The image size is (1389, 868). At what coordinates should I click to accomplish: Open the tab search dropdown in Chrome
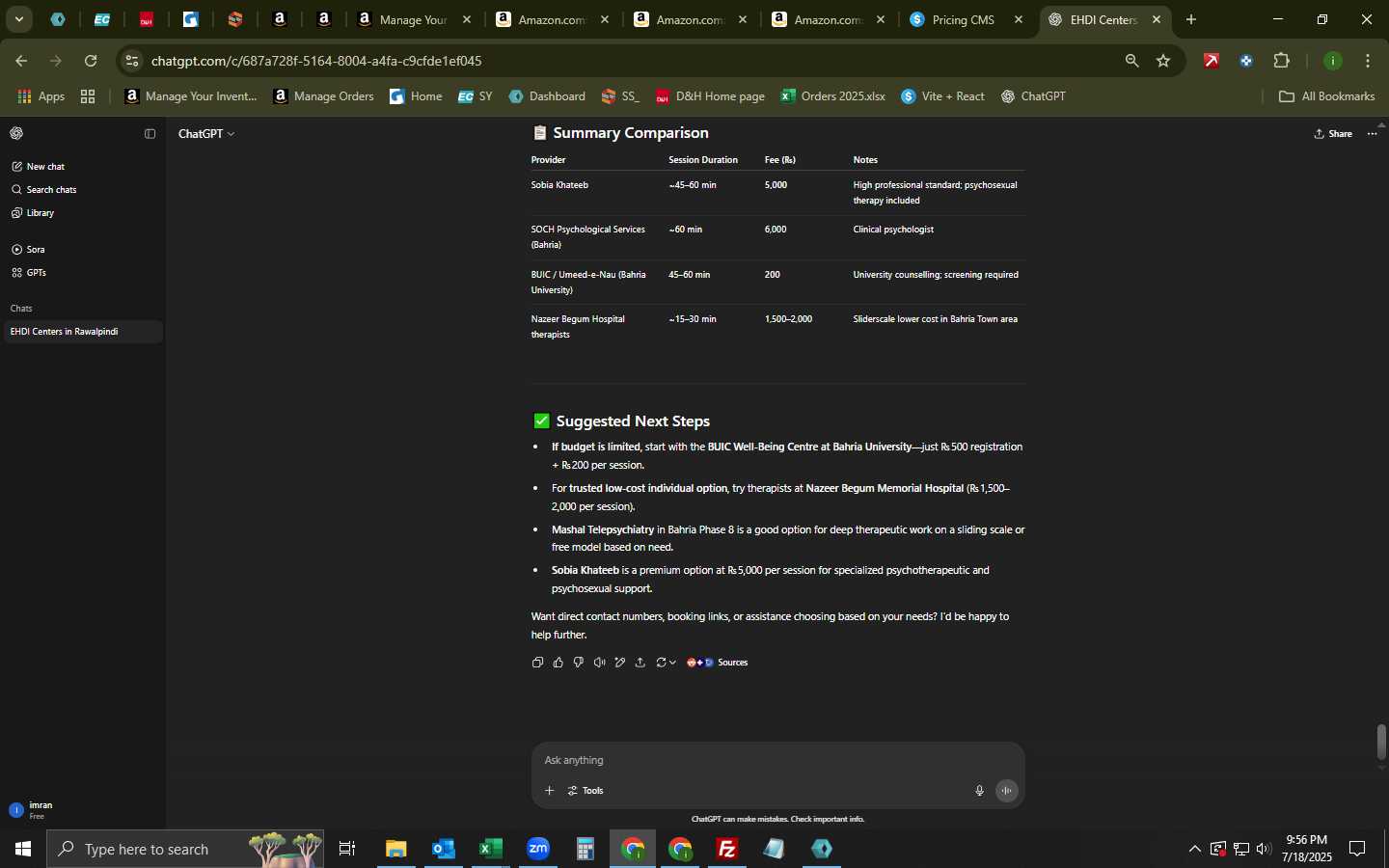coord(18,19)
